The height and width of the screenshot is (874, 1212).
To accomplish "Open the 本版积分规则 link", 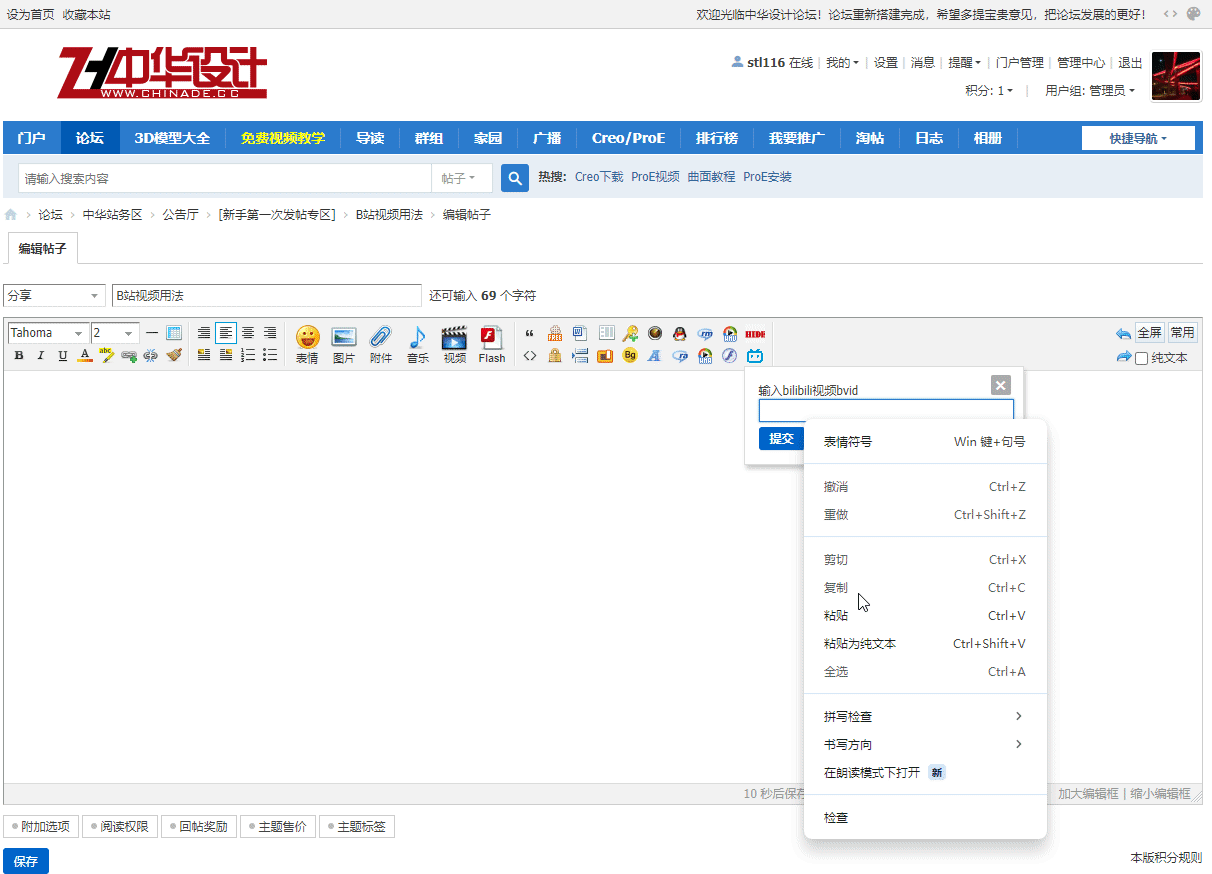I will pyautogui.click(x=1166, y=858).
